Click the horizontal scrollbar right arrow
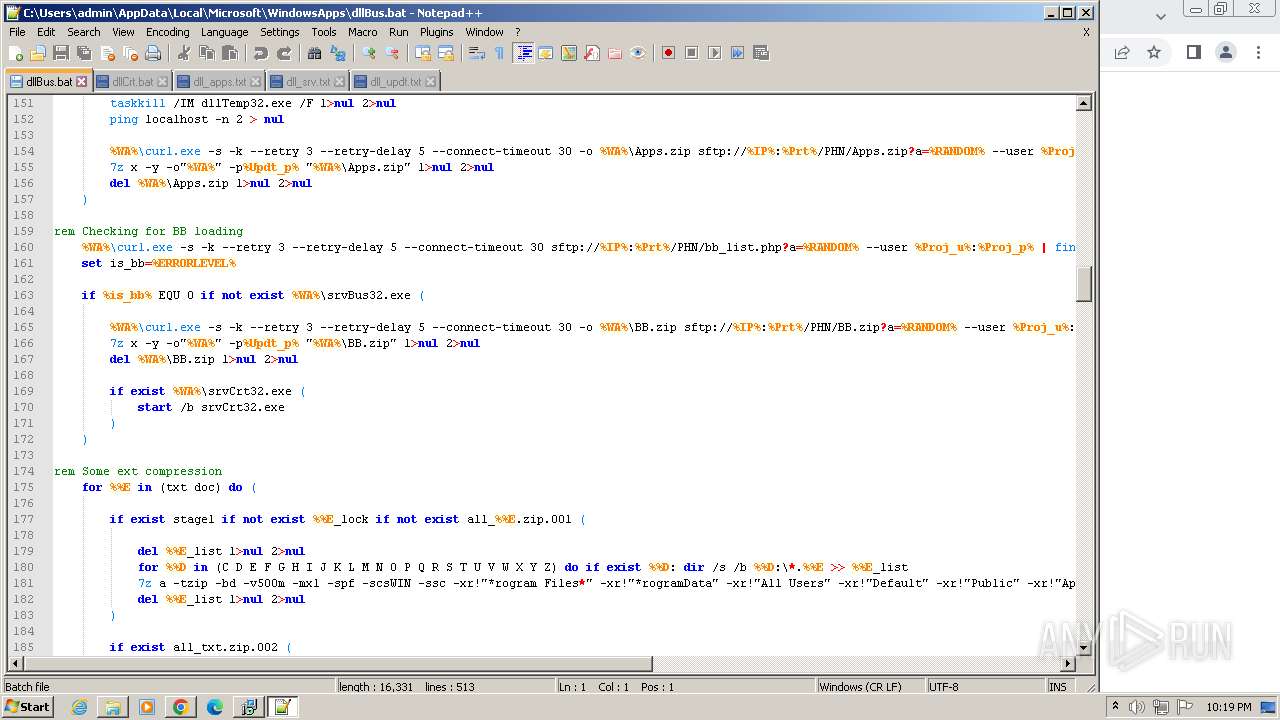Screen dimensions: 1280x720 pos(1068,663)
